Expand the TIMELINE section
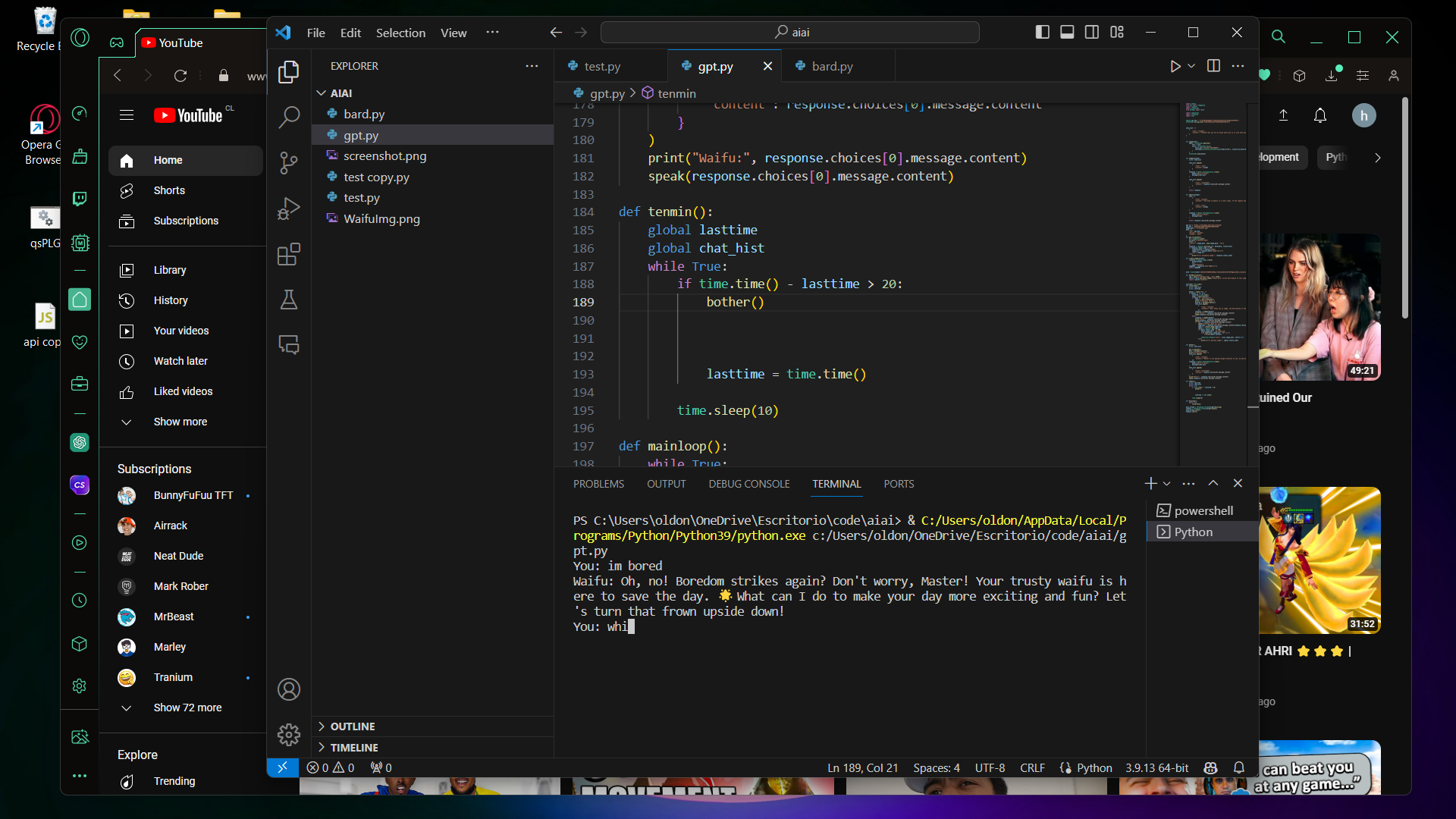This screenshot has width=1456, height=819. (x=354, y=748)
